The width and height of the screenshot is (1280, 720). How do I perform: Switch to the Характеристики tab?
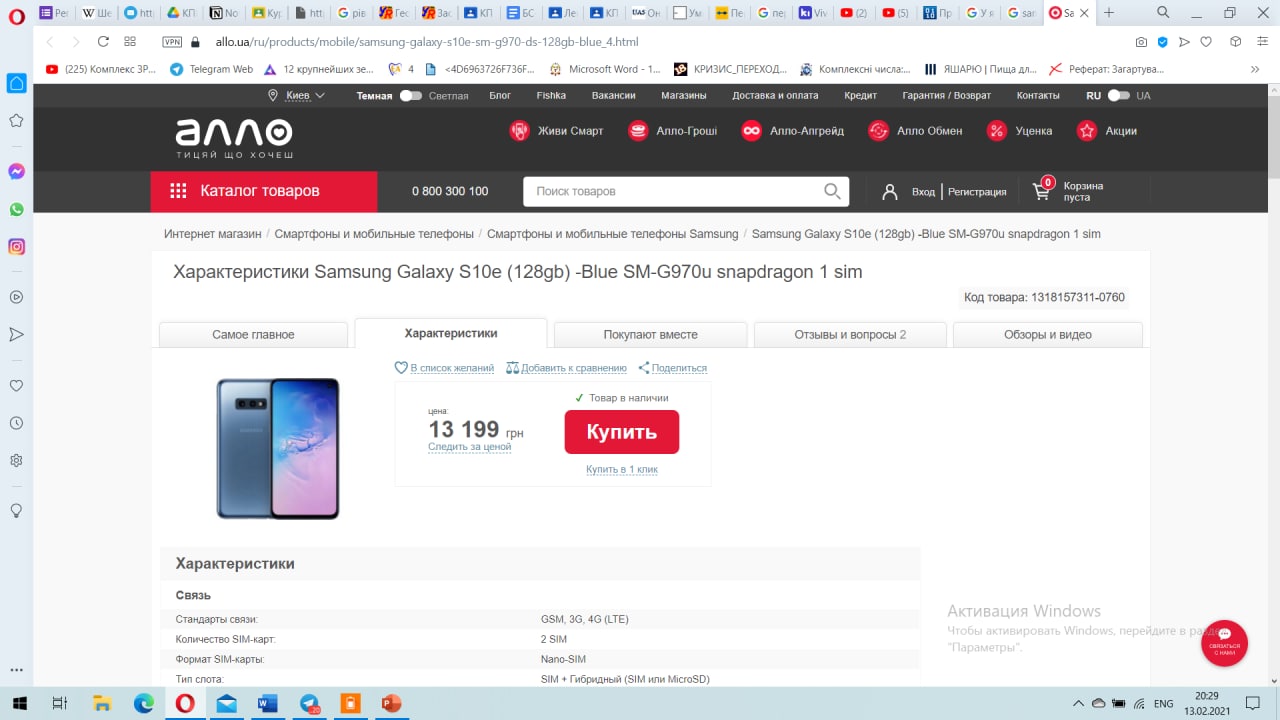[451, 333]
